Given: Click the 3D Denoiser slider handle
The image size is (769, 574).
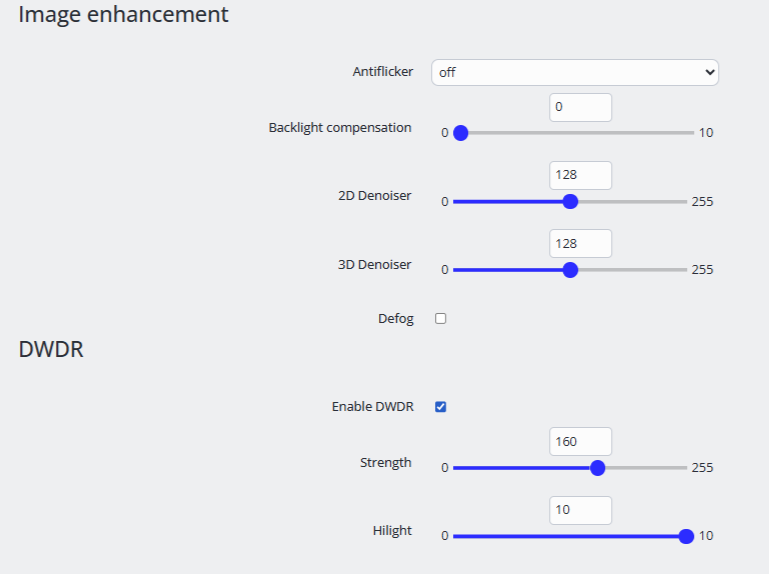Looking at the screenshot, I should click(570, 269).
